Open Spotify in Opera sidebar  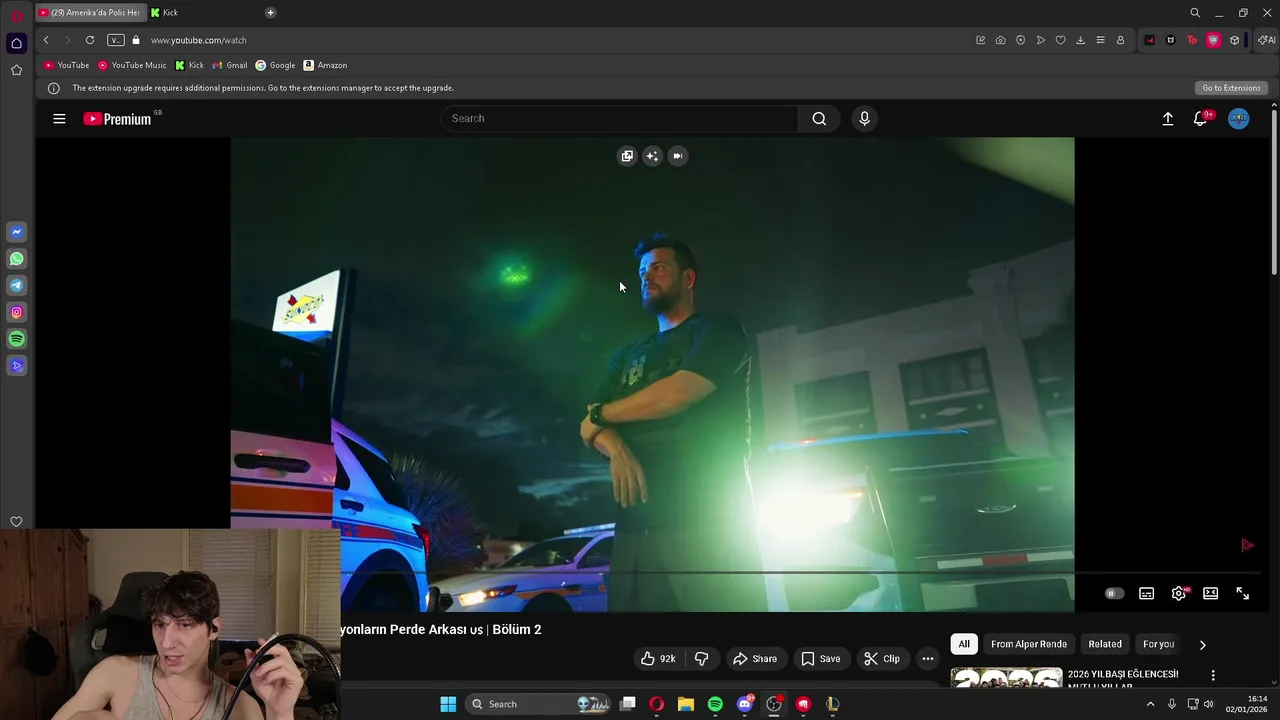pos(16,339)
